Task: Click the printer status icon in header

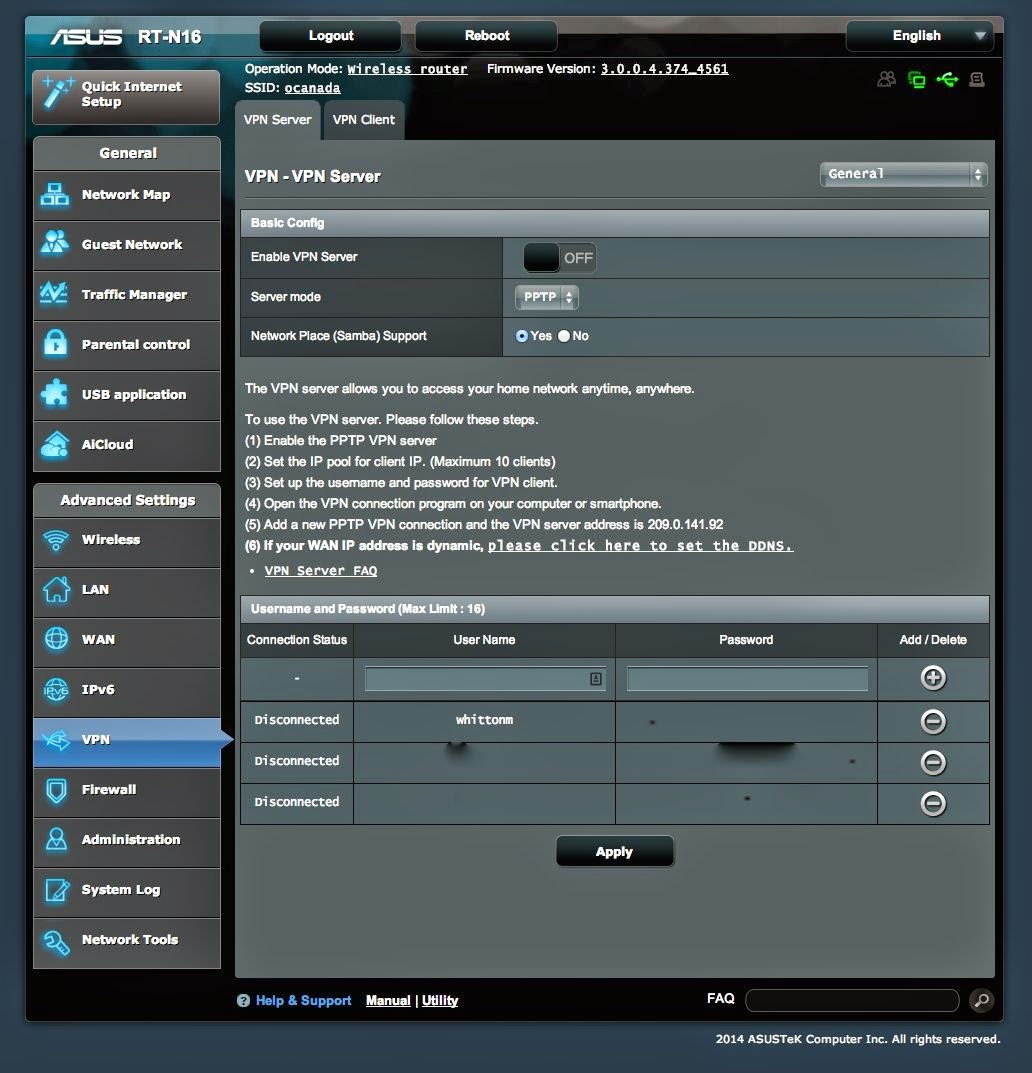Action: pyautogui.click(x=977, y=79)
